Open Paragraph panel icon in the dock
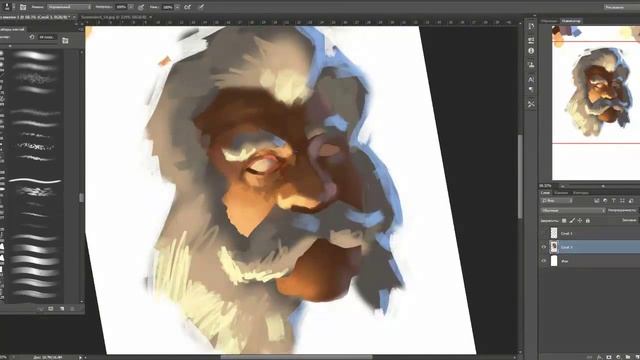This screenshot has width=640, height=360. point(531,89)
